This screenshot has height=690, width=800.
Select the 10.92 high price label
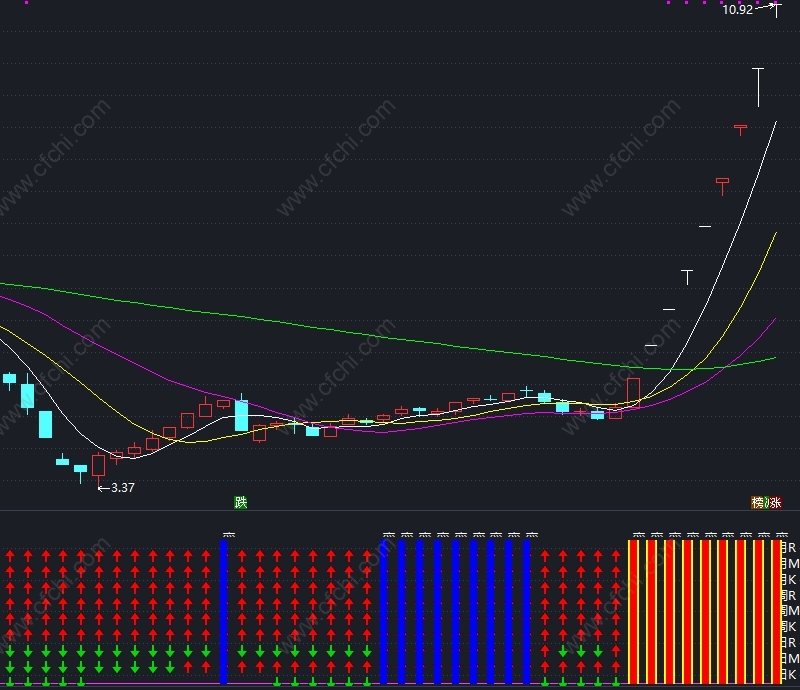(737, 10)
